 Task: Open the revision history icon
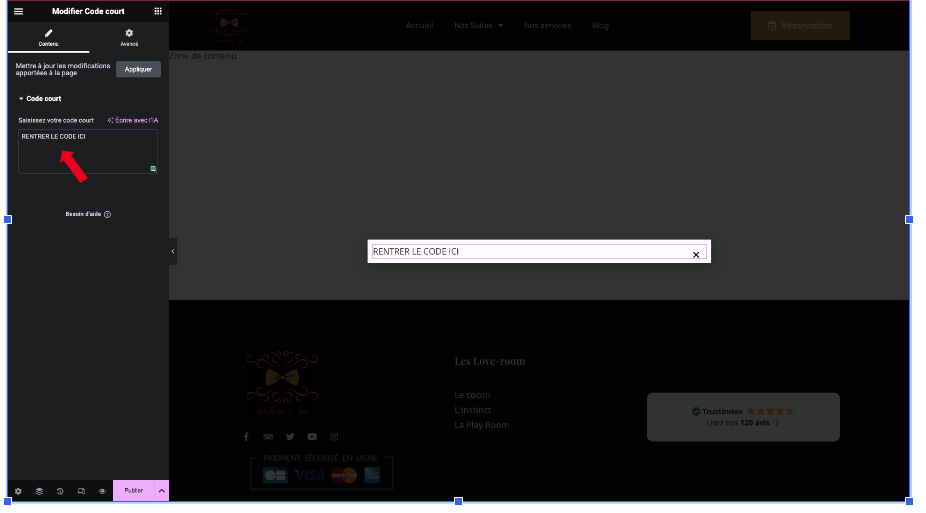(60, 491)
